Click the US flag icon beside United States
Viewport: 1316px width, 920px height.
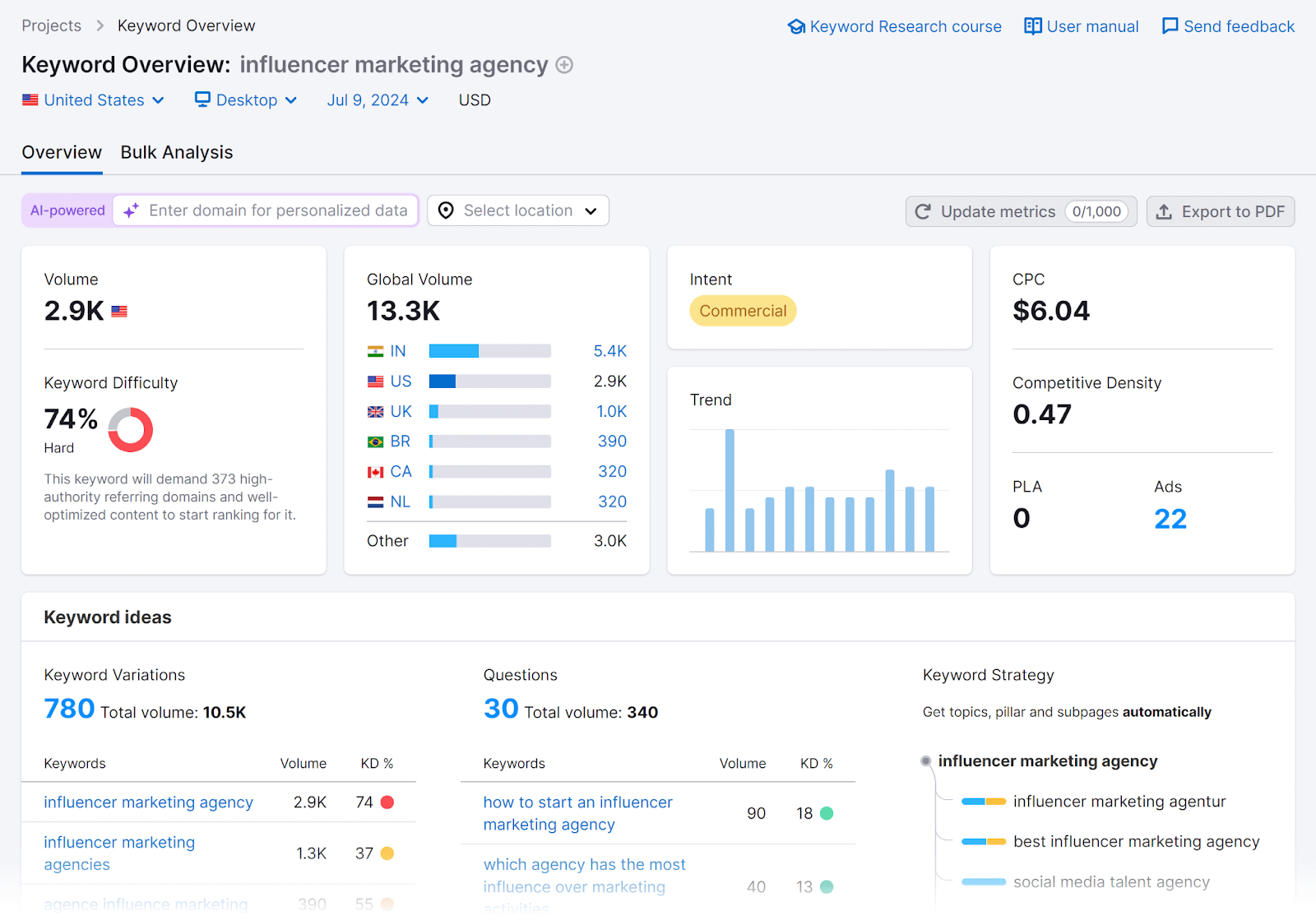click(x=30, y=100)
